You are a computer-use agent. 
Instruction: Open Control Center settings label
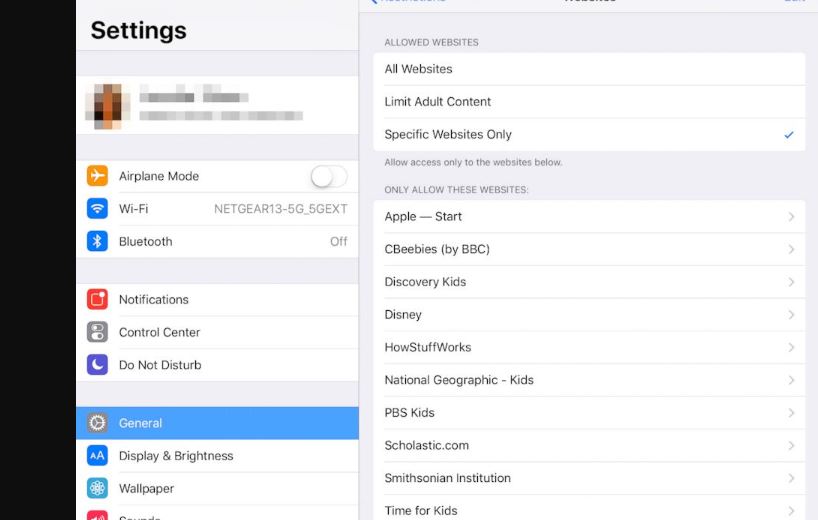[x=160, y=332]
